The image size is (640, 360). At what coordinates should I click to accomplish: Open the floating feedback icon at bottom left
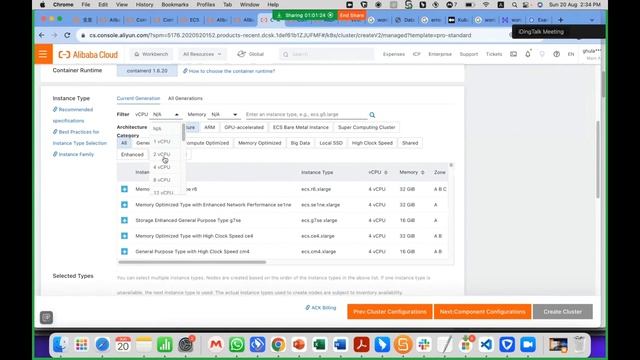click(x=47, y=317)
